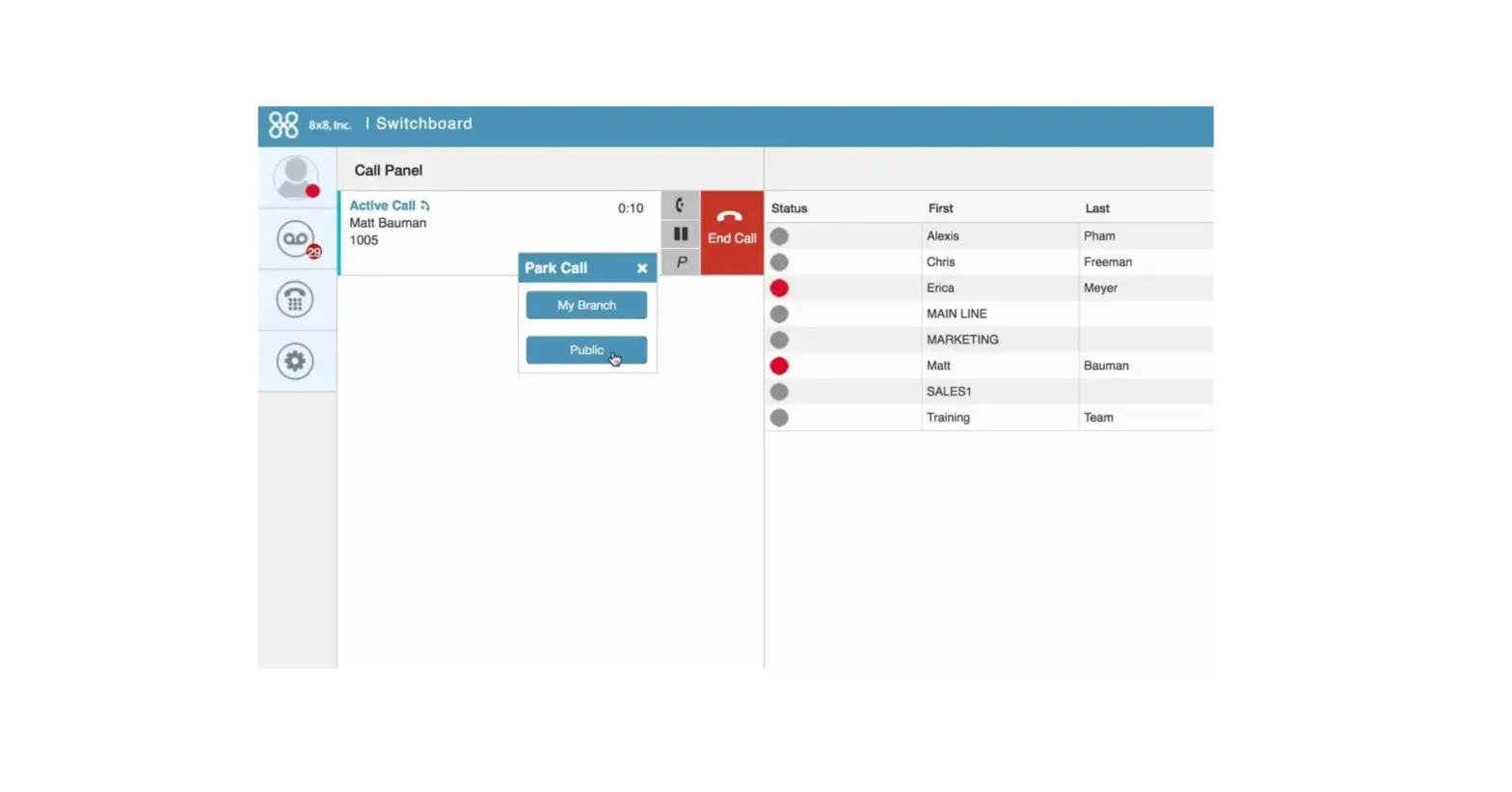Click caller name Matt Bauman in Call Panel
The width and height of the screenshot is (1512, 792).
(388, 223)
